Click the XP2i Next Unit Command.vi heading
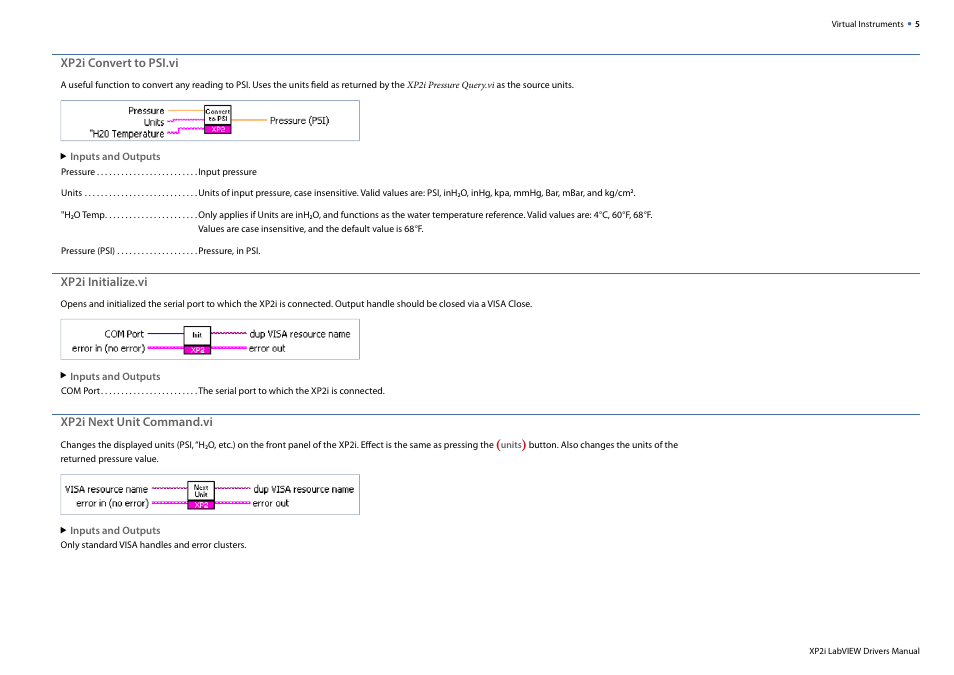Screen dimensions: 954x675 click(x=136, y=422)
